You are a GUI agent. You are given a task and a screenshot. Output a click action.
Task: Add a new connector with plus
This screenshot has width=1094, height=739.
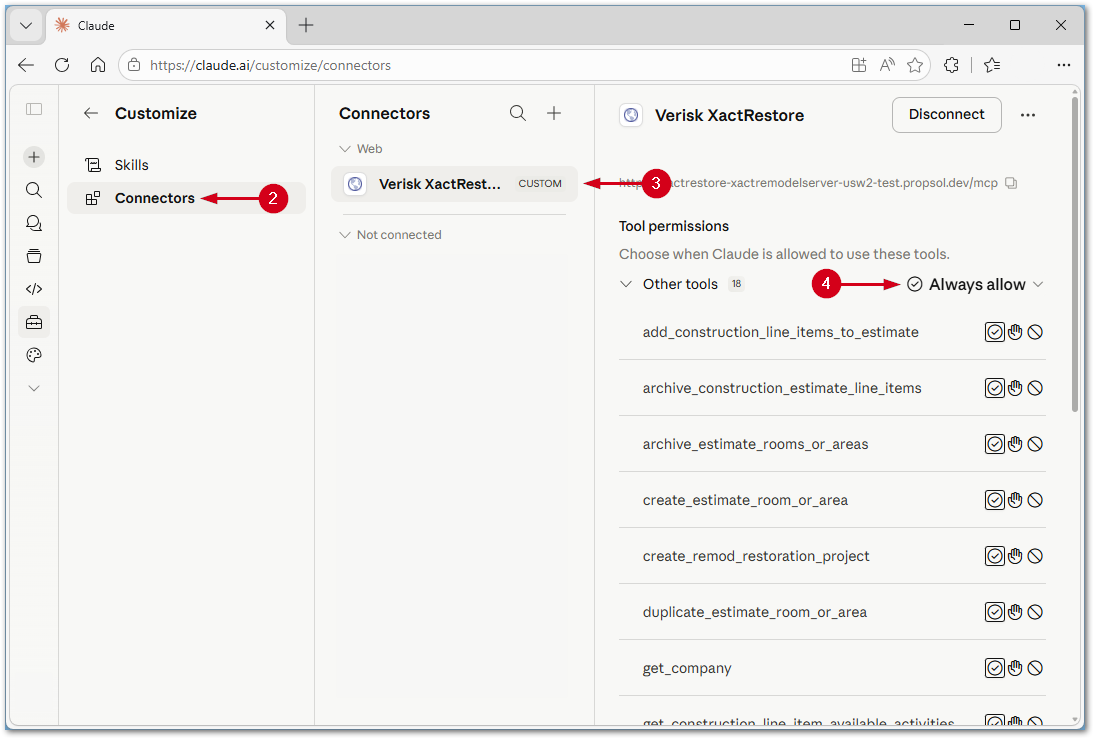coord(554,113)
